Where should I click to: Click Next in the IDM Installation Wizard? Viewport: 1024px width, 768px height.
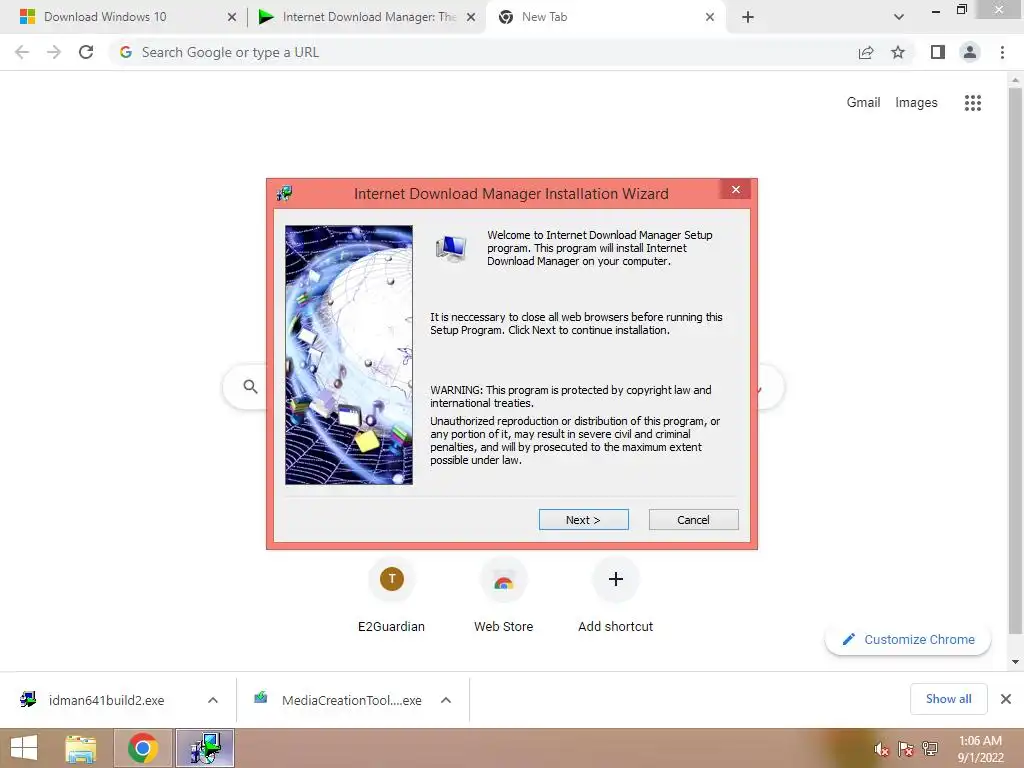click(583, 520)
